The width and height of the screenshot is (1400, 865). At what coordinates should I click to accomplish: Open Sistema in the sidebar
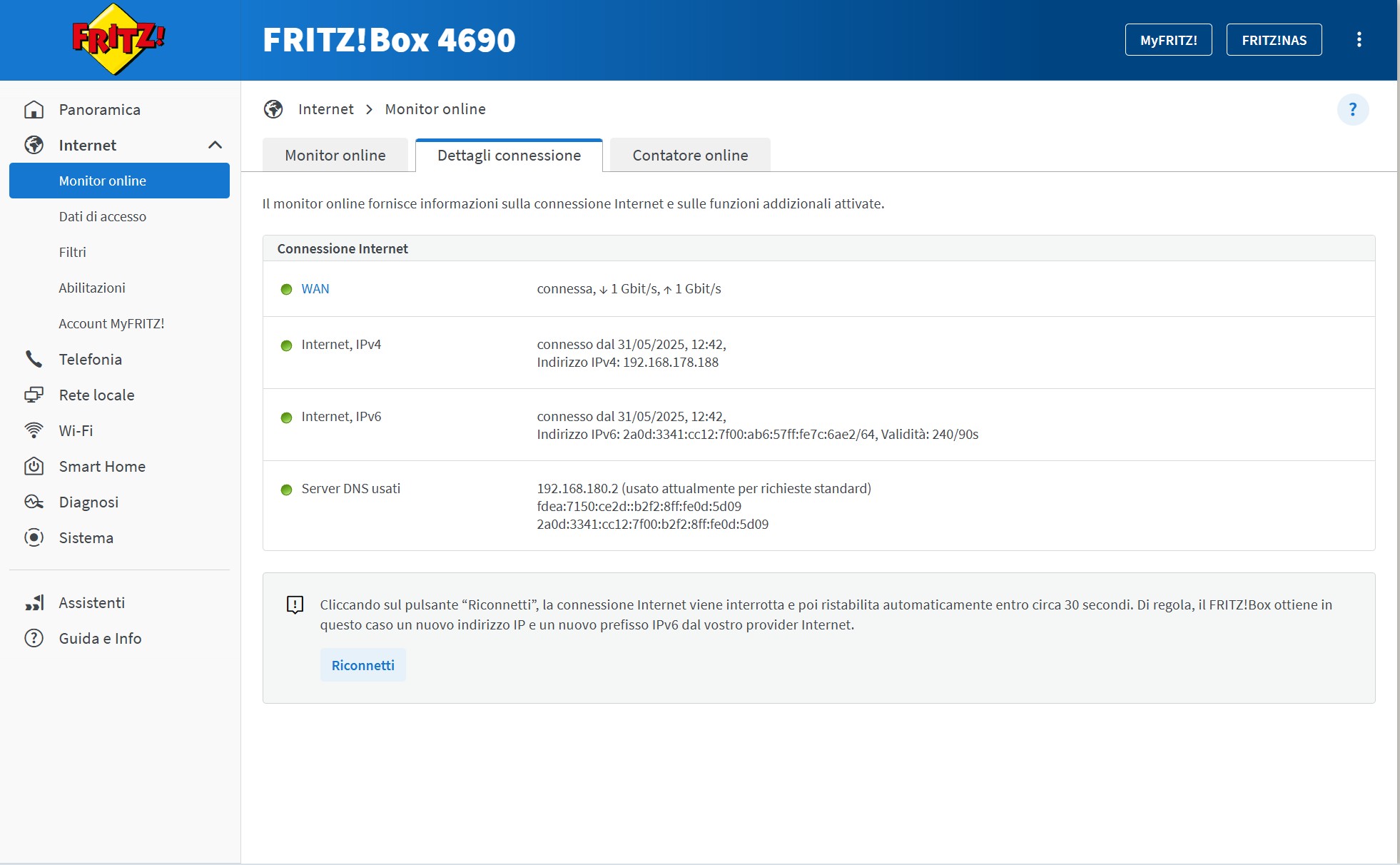(x=86, y=537)
